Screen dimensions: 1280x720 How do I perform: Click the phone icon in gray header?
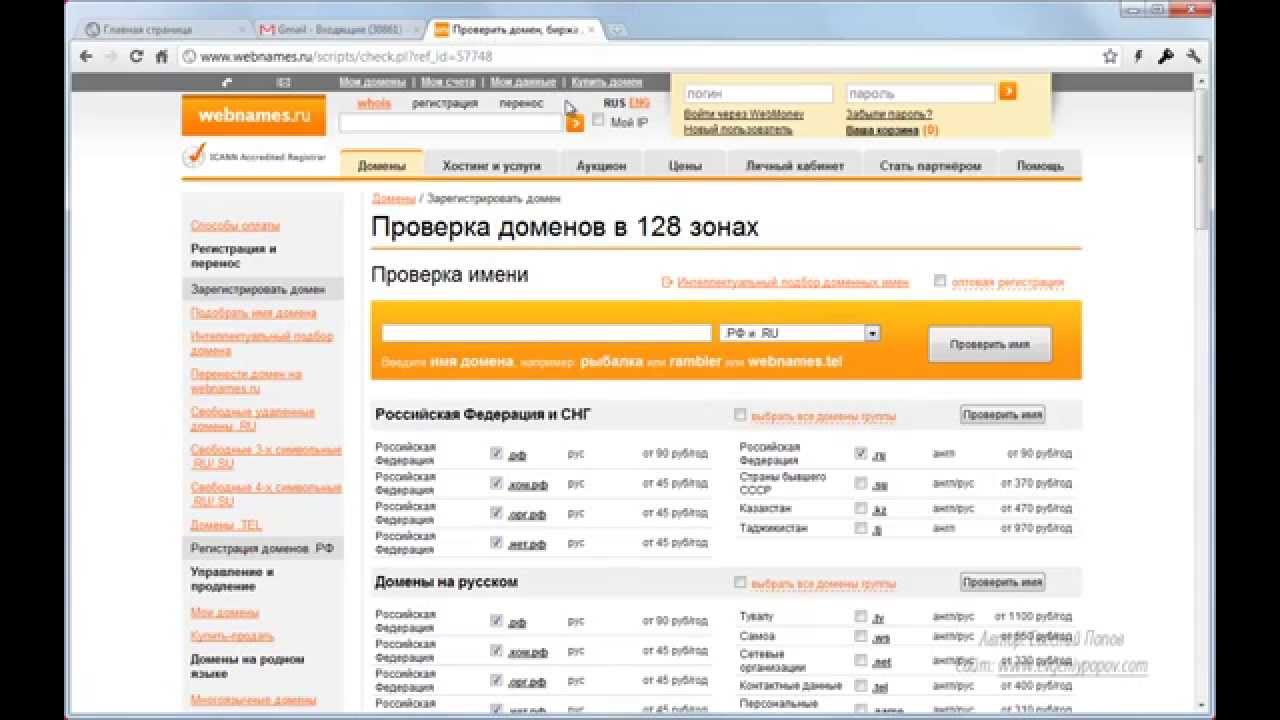(x=228, y=82)
